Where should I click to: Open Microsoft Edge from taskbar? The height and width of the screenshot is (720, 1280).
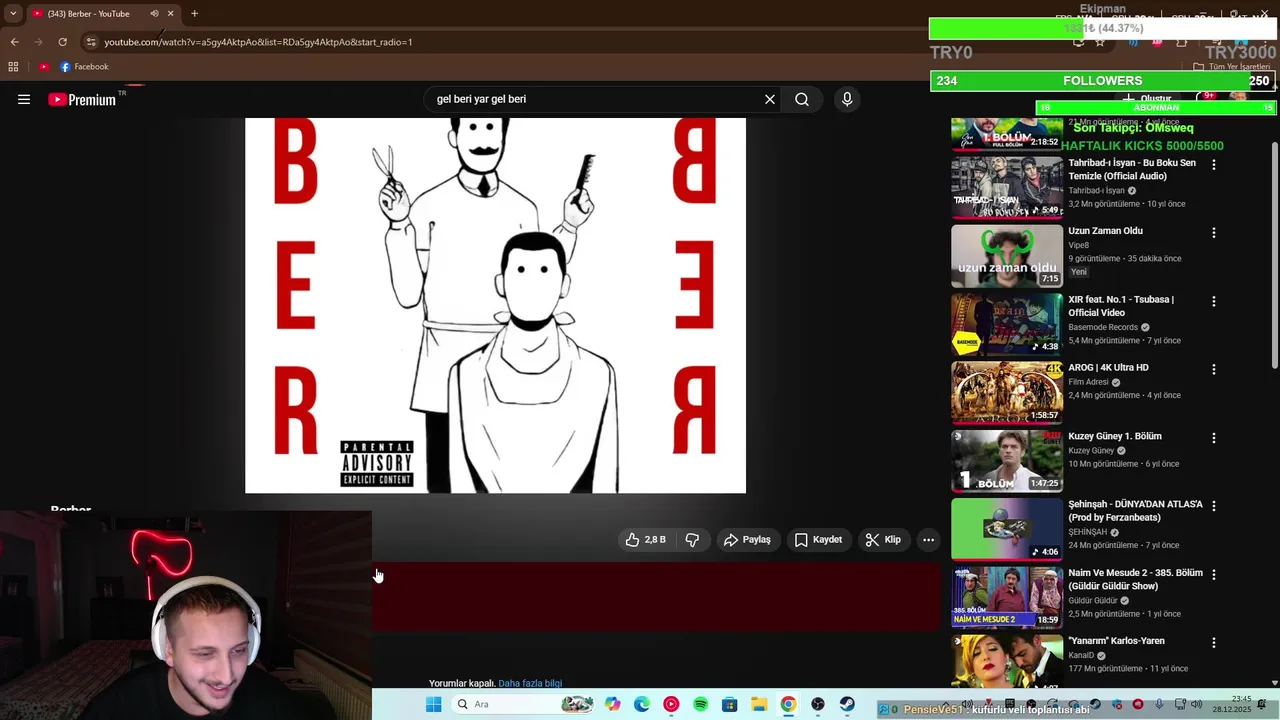tap(641, 704)
